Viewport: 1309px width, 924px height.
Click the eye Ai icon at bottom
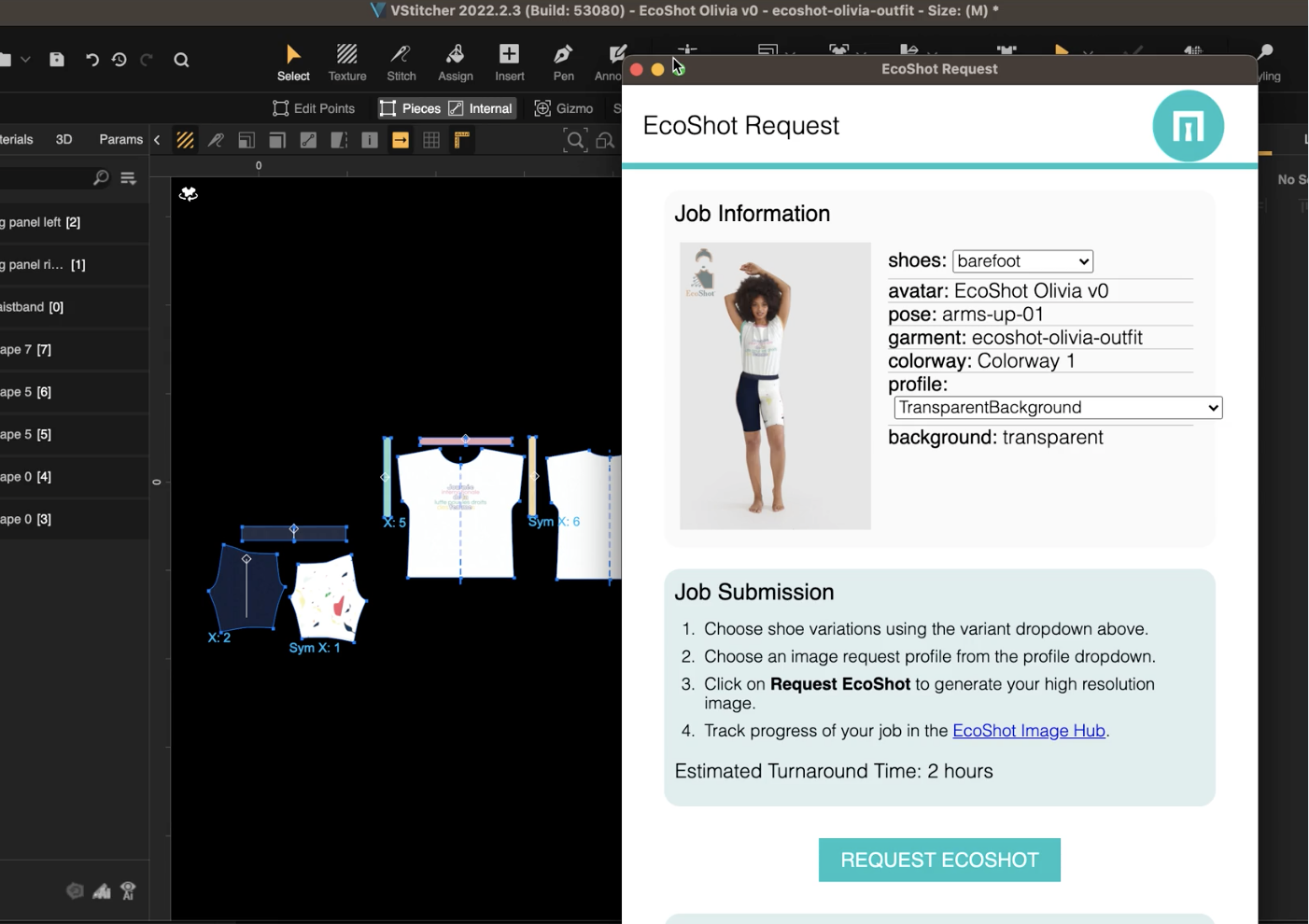(x=128, y=890)
